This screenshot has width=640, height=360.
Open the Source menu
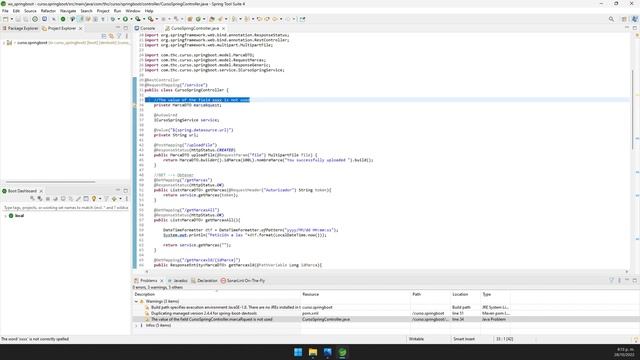tap(30, 11)
